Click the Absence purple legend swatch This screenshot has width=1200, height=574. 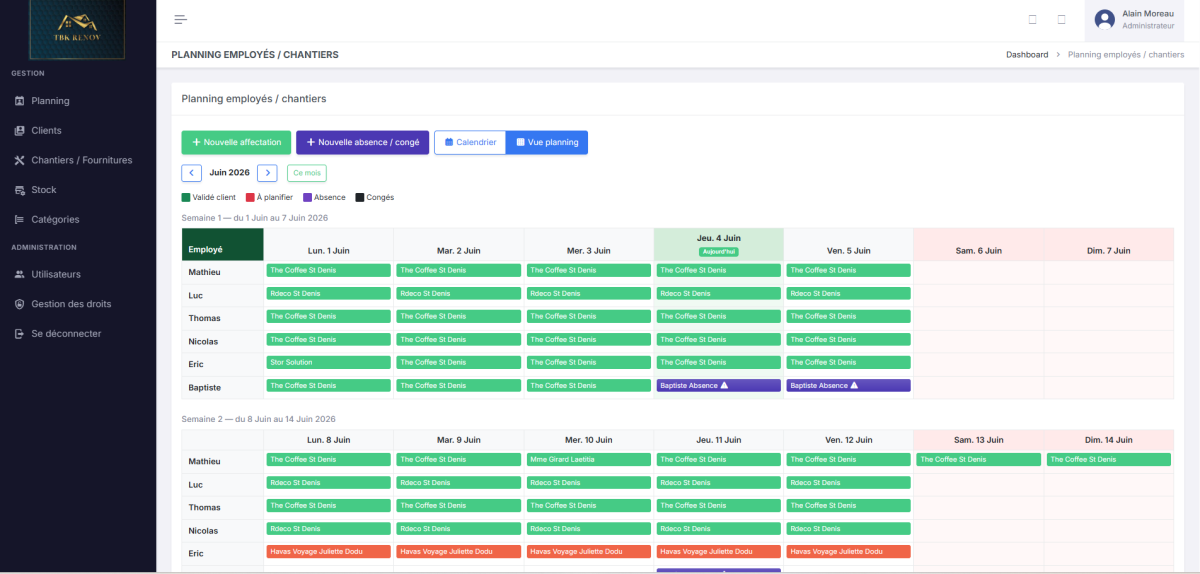[307, 197]
